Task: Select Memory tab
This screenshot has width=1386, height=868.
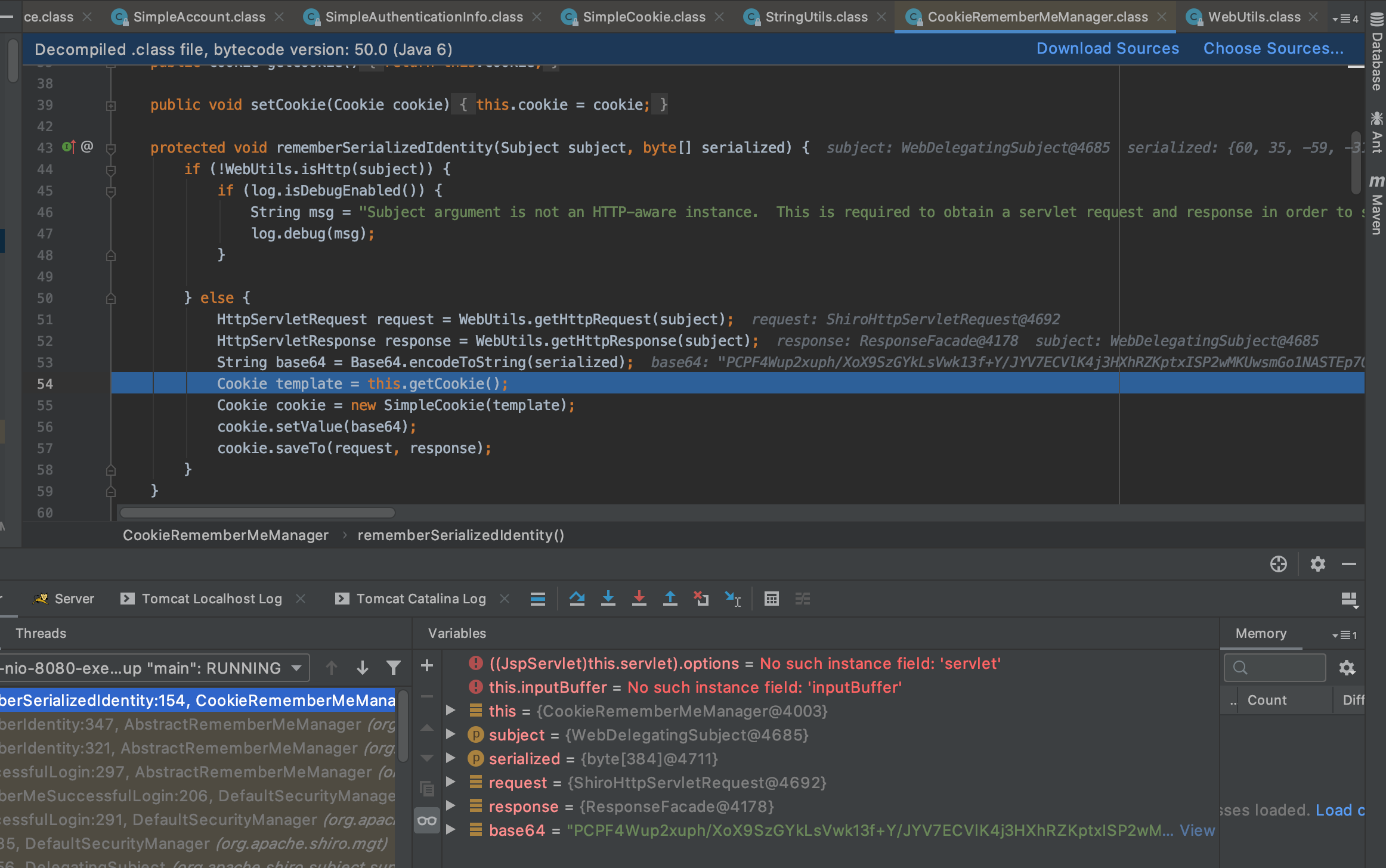Action: point(1261,633)
